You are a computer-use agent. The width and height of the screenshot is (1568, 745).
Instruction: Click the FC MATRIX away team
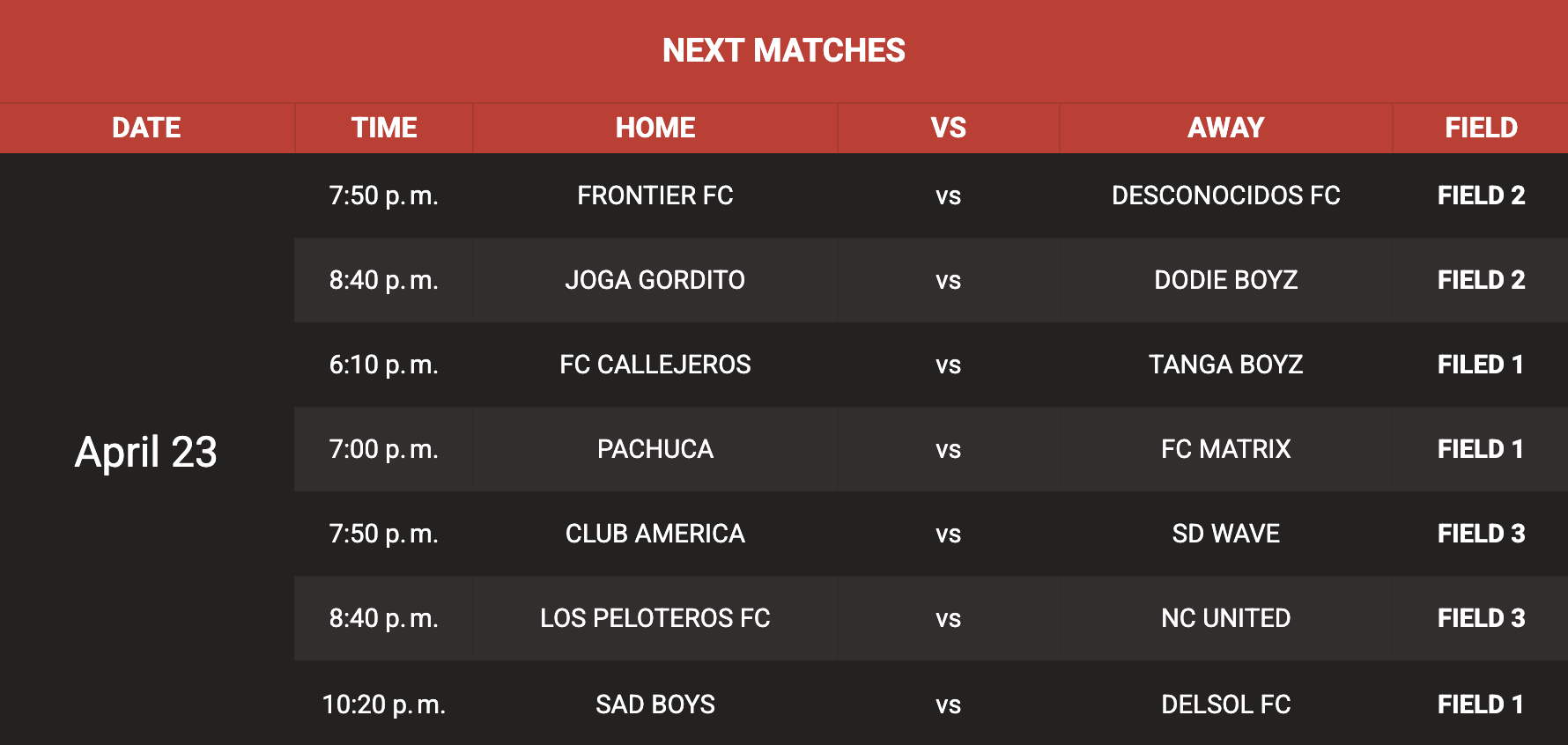pyautogui.click(x=1225, y=449)
